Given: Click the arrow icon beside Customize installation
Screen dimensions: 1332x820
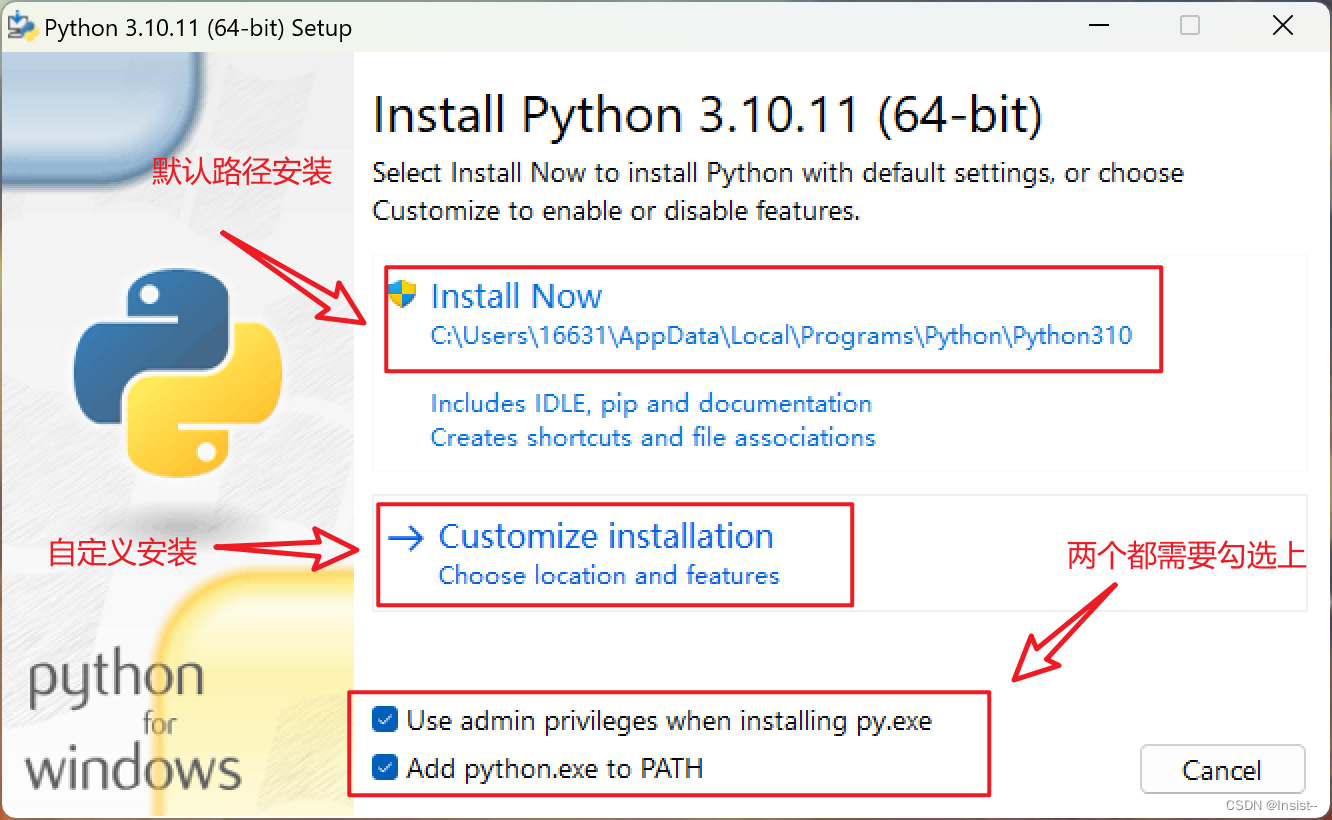Looking at the screenshot, I should tap(406, 539).
